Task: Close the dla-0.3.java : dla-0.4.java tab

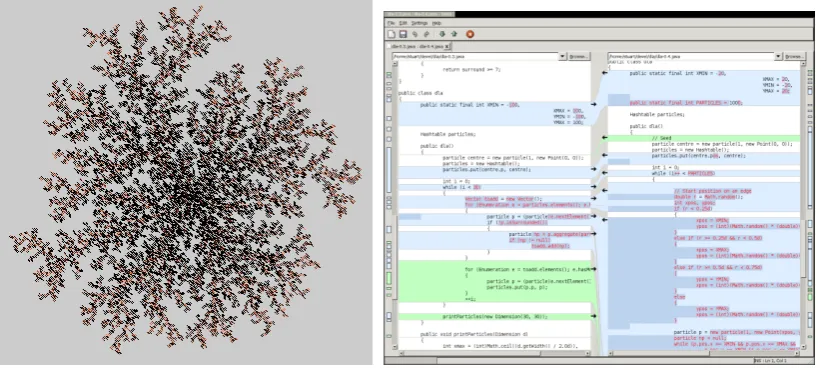Action: point(447,47)
